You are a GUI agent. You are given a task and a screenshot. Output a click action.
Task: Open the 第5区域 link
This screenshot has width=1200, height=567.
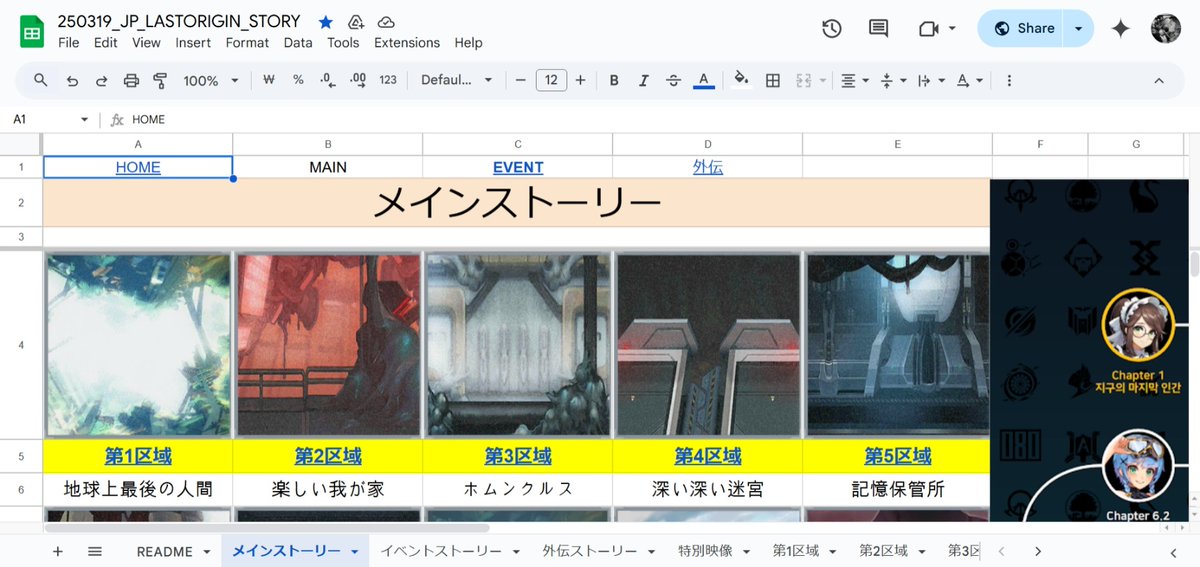point(898,456)
